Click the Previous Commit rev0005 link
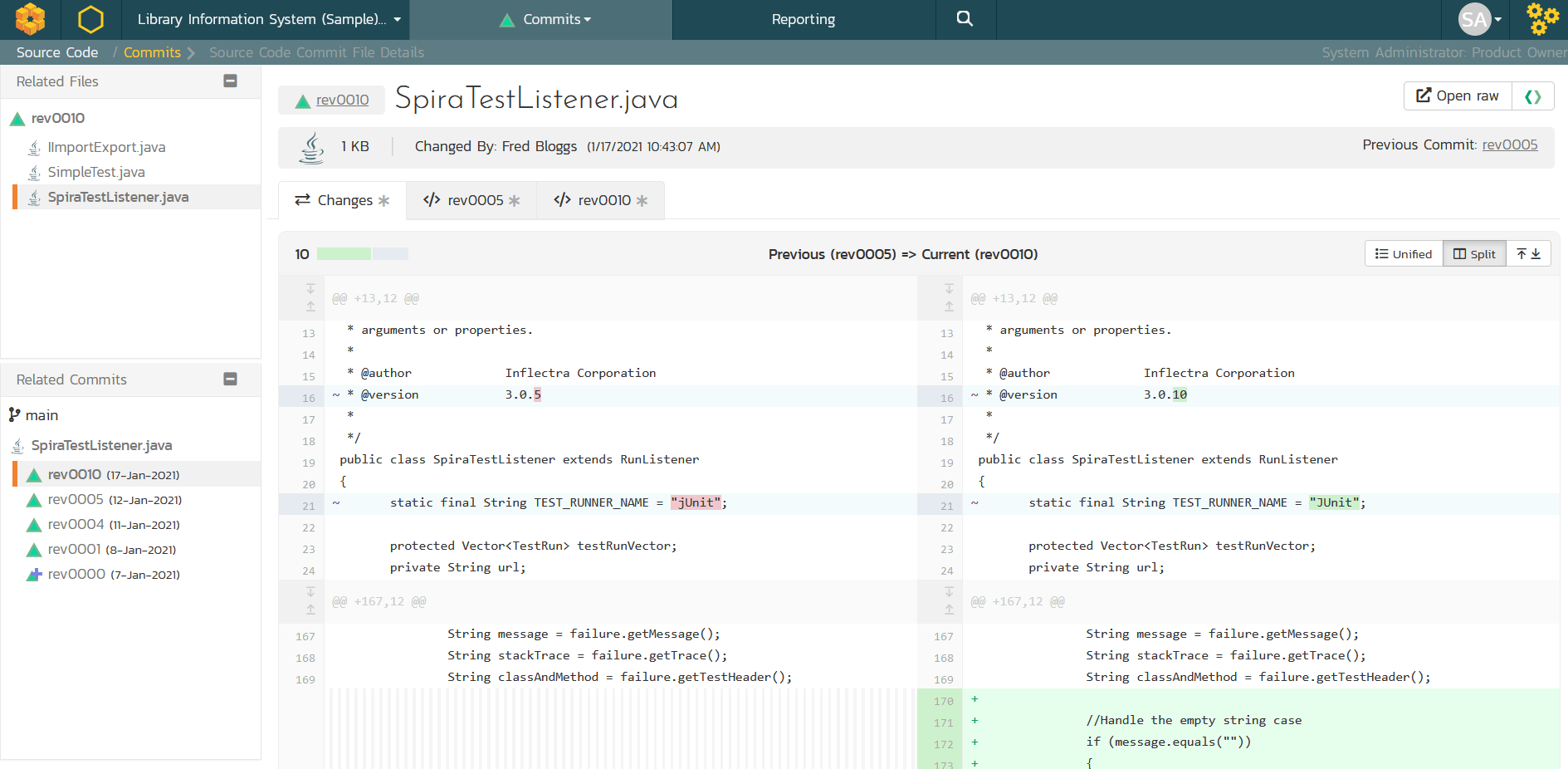 [x=1510, y=144]
